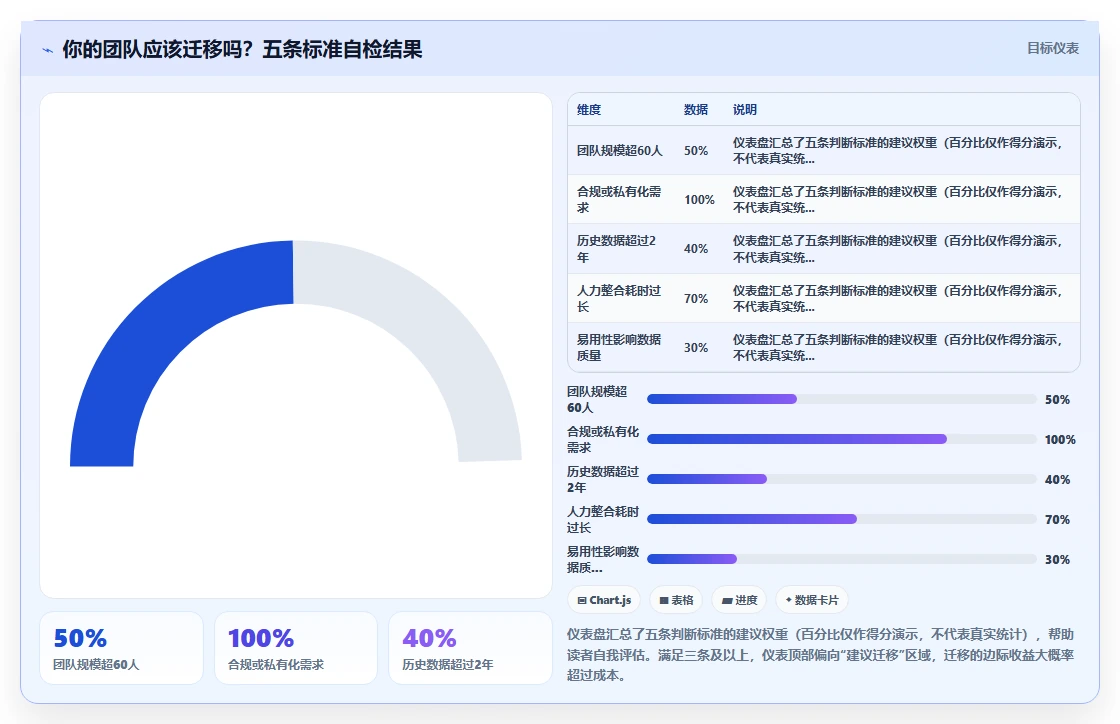Click the sparkle icon inside 数据卡片 chip
This screenshot has width=1120, height=724.
coord(789,600)
